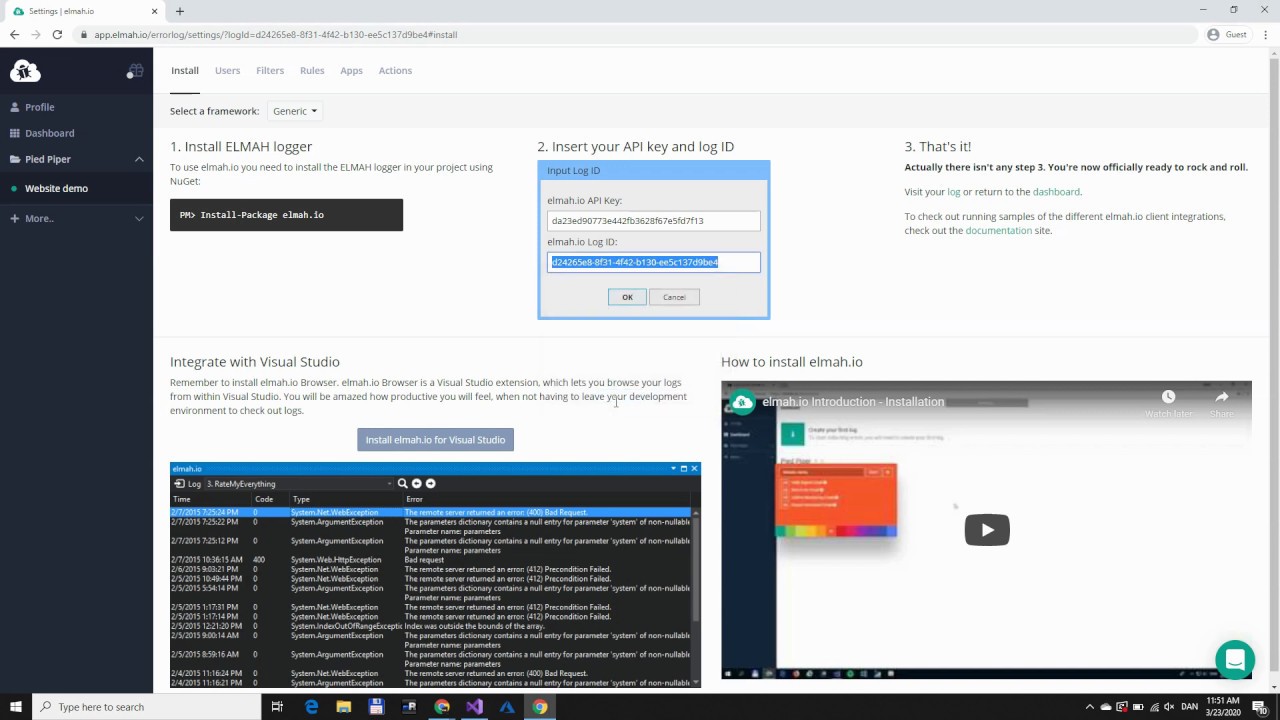
Task: Open the gift icon in sidebar header
Action: tap(135, 71)
